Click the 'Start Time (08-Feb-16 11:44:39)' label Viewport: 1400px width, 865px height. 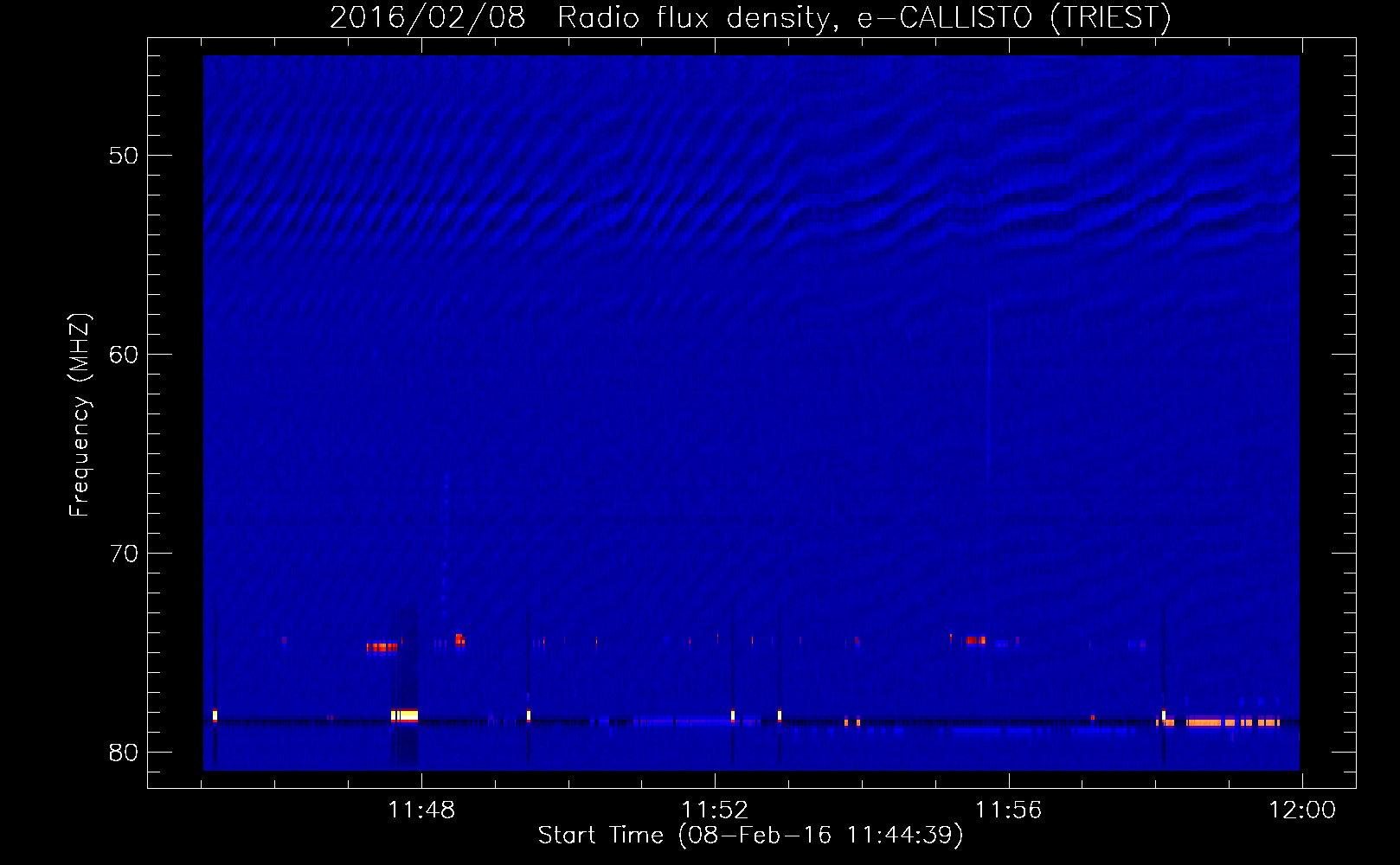coord(750,836)
